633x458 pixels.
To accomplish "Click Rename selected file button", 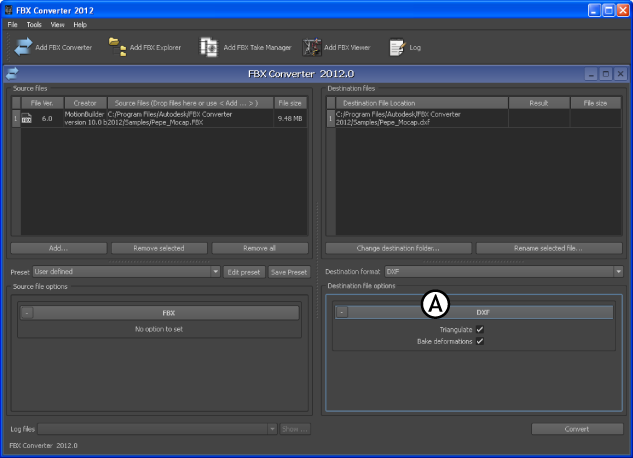I will 549,248.
